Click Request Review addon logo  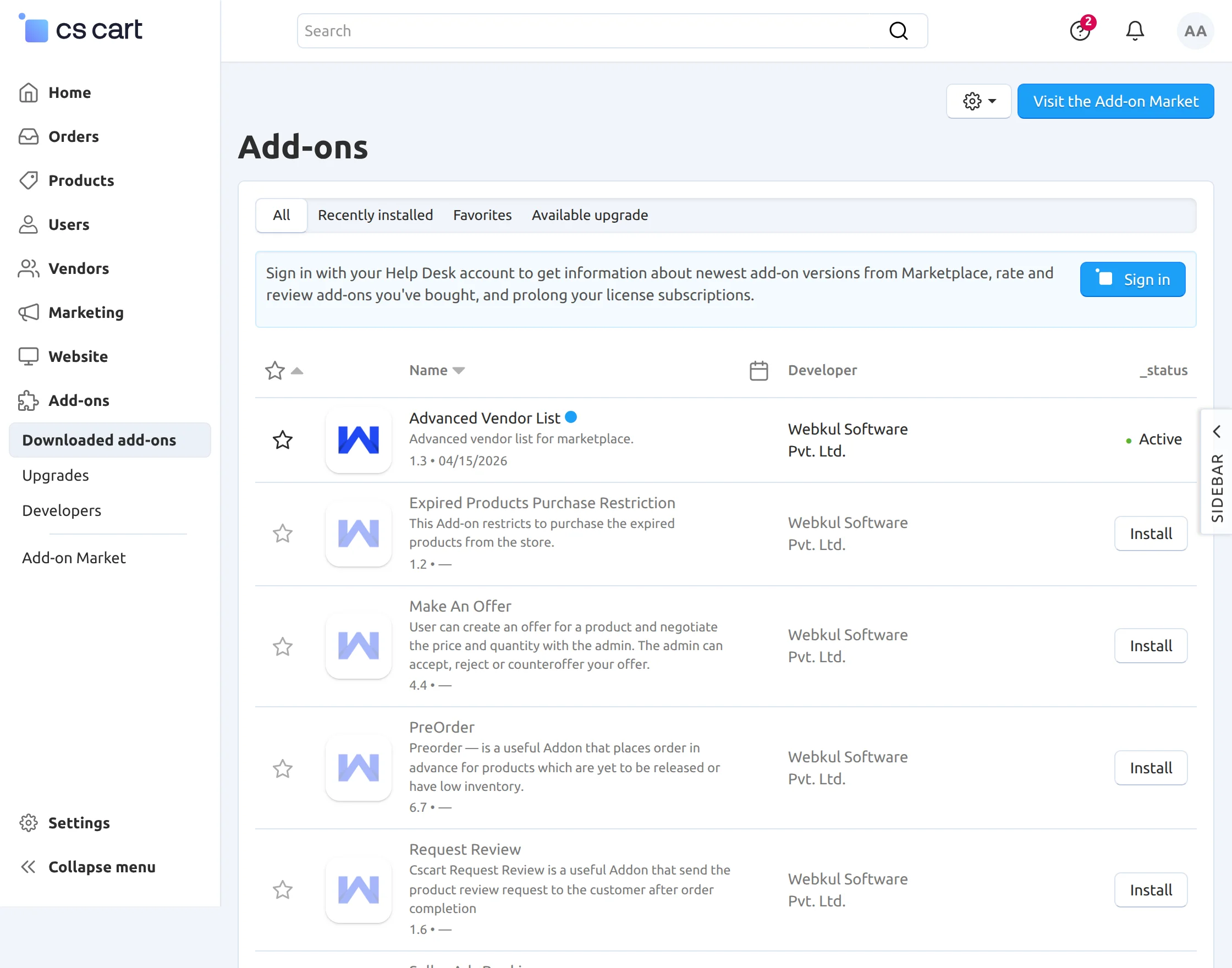click(358, 890)
